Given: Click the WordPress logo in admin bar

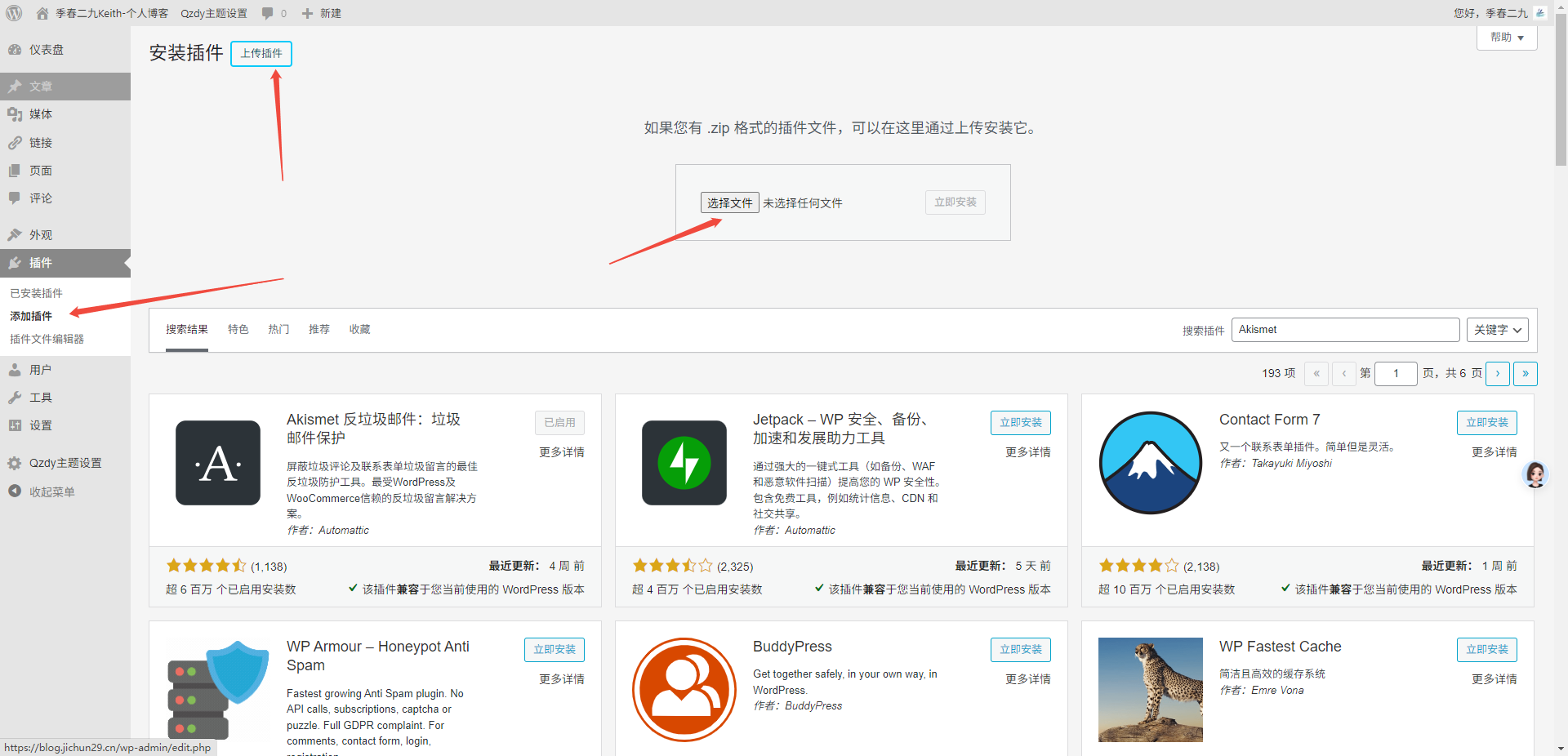Looking at the screenshot, I should click(14, 13).
